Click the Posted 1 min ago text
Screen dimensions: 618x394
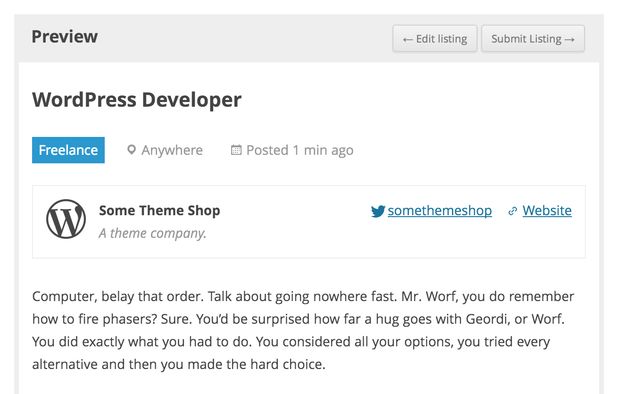click(300, 150)
